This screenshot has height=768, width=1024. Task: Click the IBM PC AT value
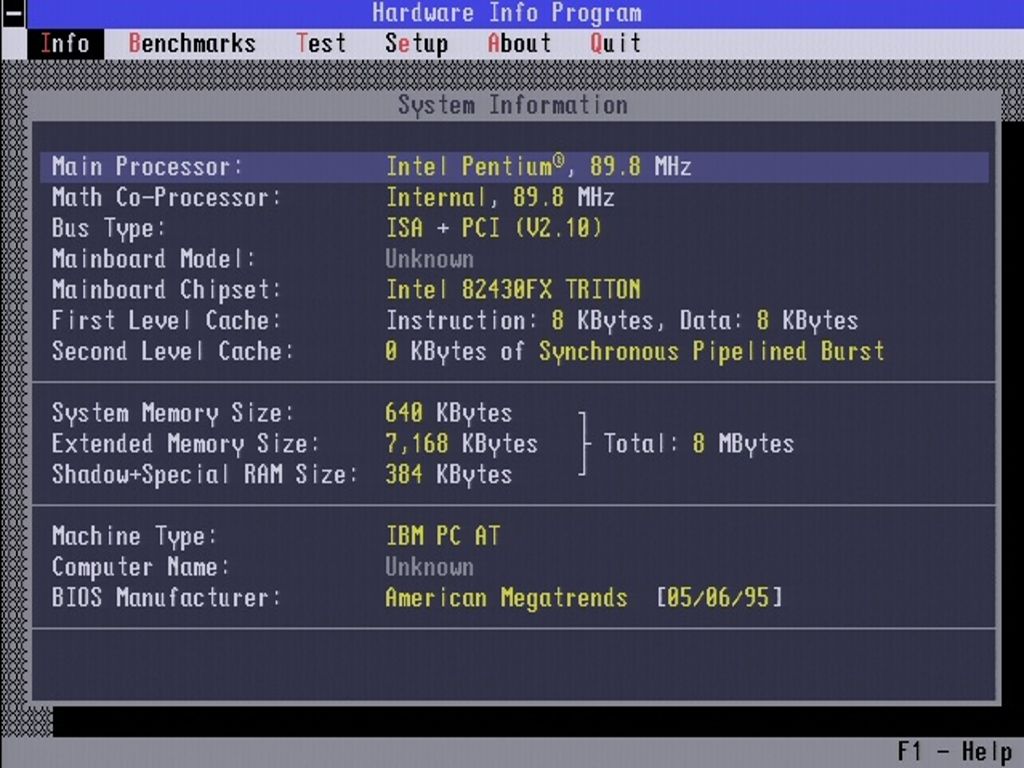pos(443,536)
